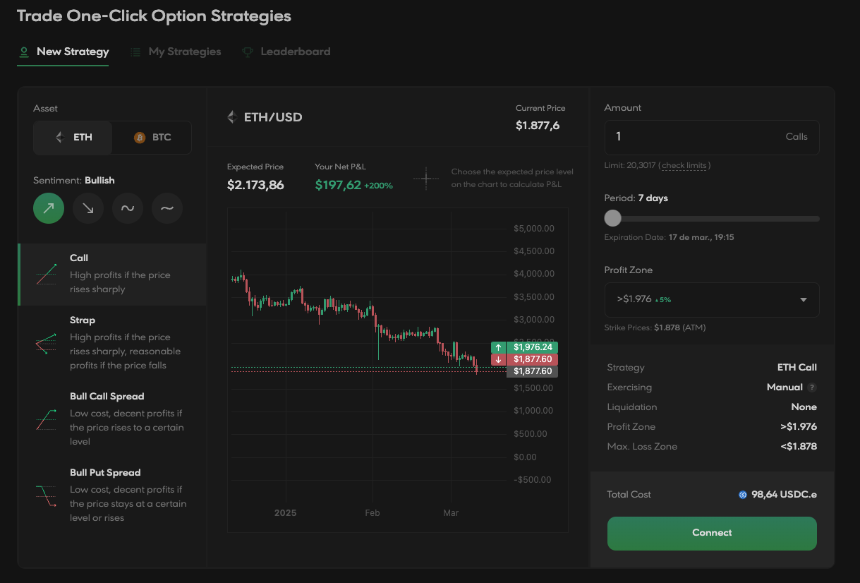
Task: Select the bearish down-arrow sentiment icon
Action: (88, 208)
